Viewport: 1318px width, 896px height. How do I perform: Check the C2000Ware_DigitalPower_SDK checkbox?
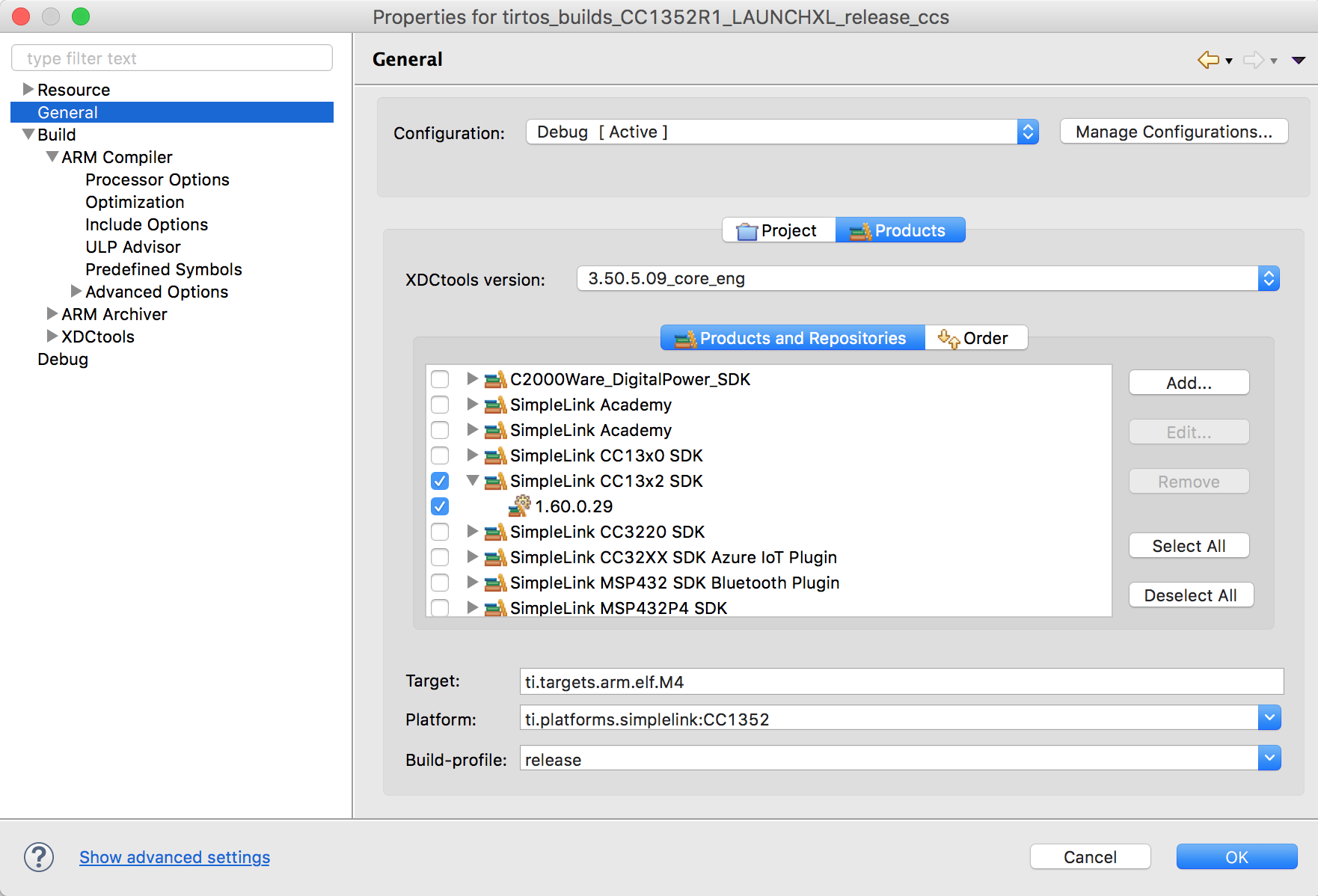(440, 379)
